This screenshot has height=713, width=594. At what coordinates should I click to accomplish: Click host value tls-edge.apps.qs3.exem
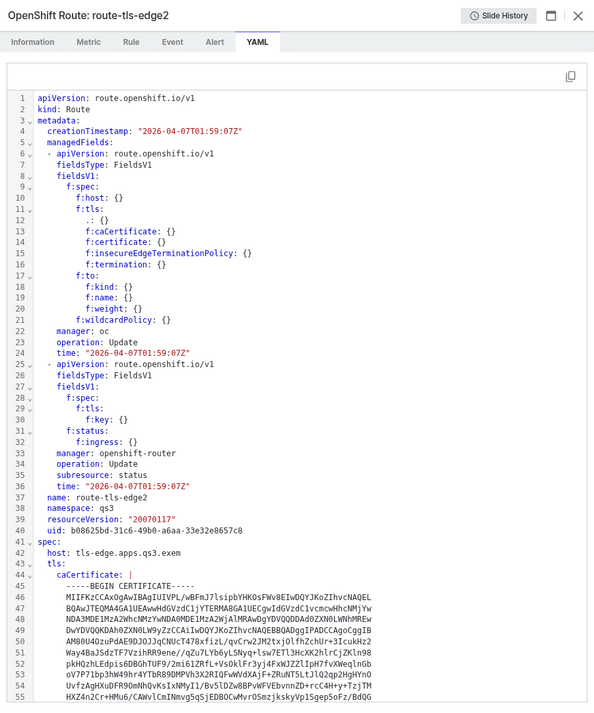pos(128,553)
